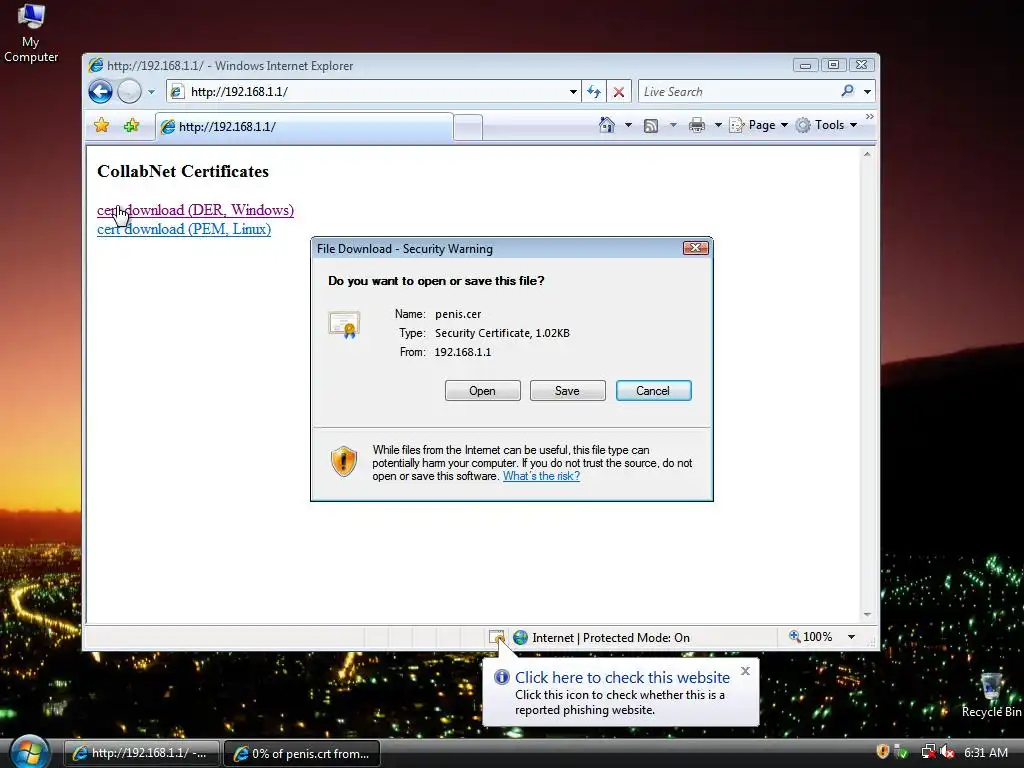Click the "CollabNet Certificates" heading
1024x768 pixels.
pos(183,171)
